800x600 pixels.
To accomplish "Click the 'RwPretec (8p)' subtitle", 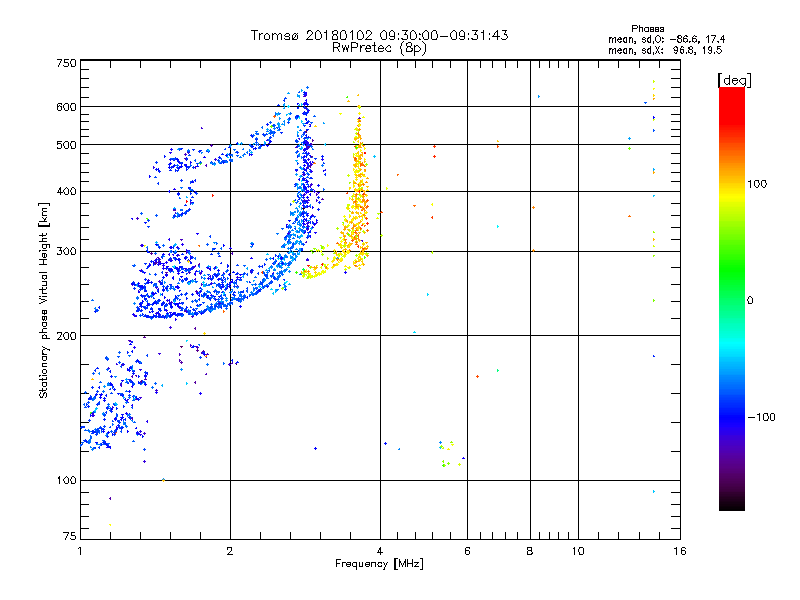I will [x=379, y=48].
